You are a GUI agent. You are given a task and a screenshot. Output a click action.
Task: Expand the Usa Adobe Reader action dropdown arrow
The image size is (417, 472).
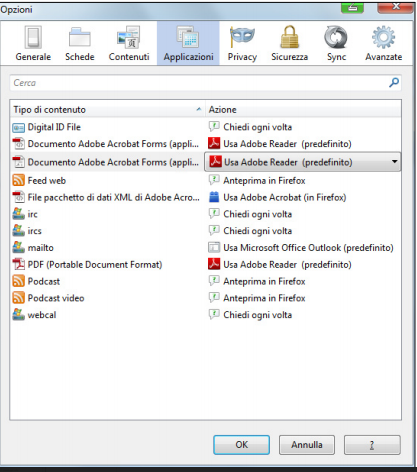[x=395, y=162]
